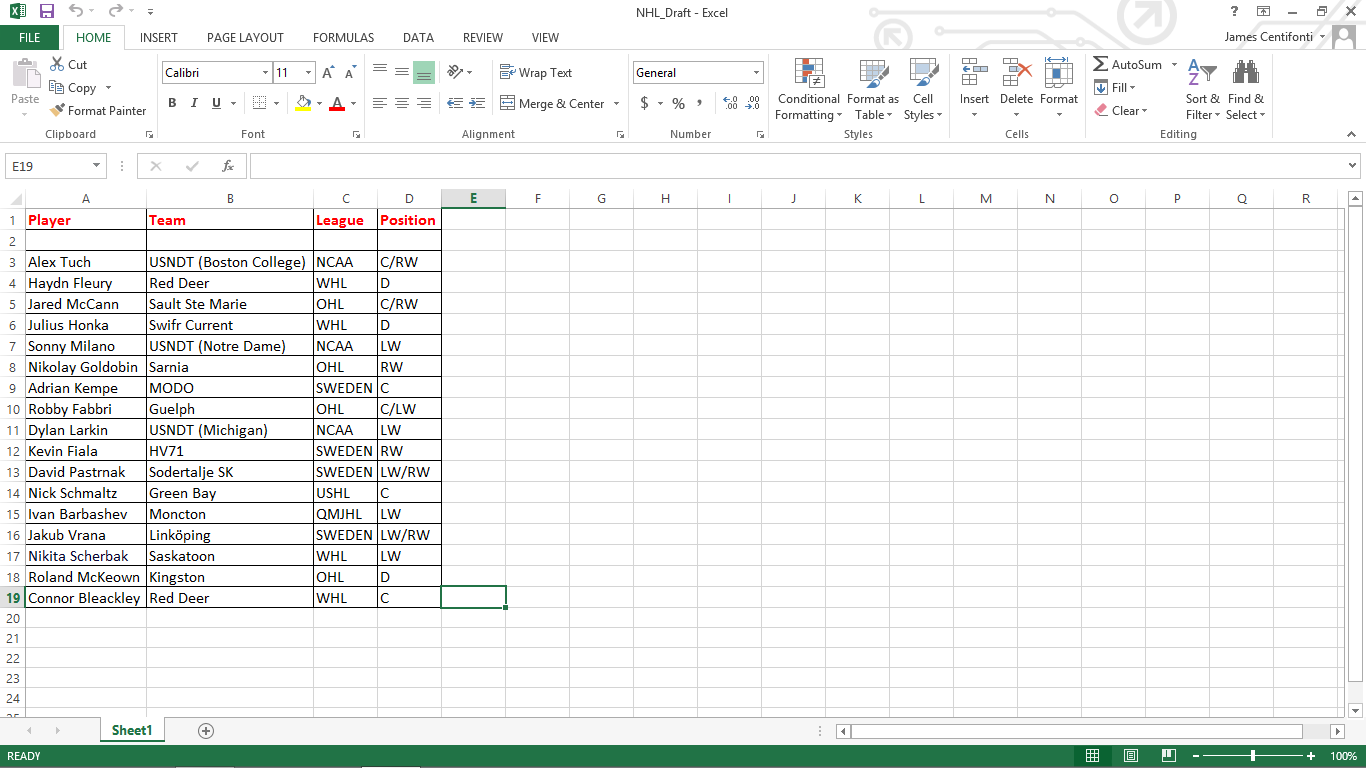The width and height of the screenshot is (1366, 768).
Task: Switch to the INSERT ribbon tab
Action: (159, 38)
